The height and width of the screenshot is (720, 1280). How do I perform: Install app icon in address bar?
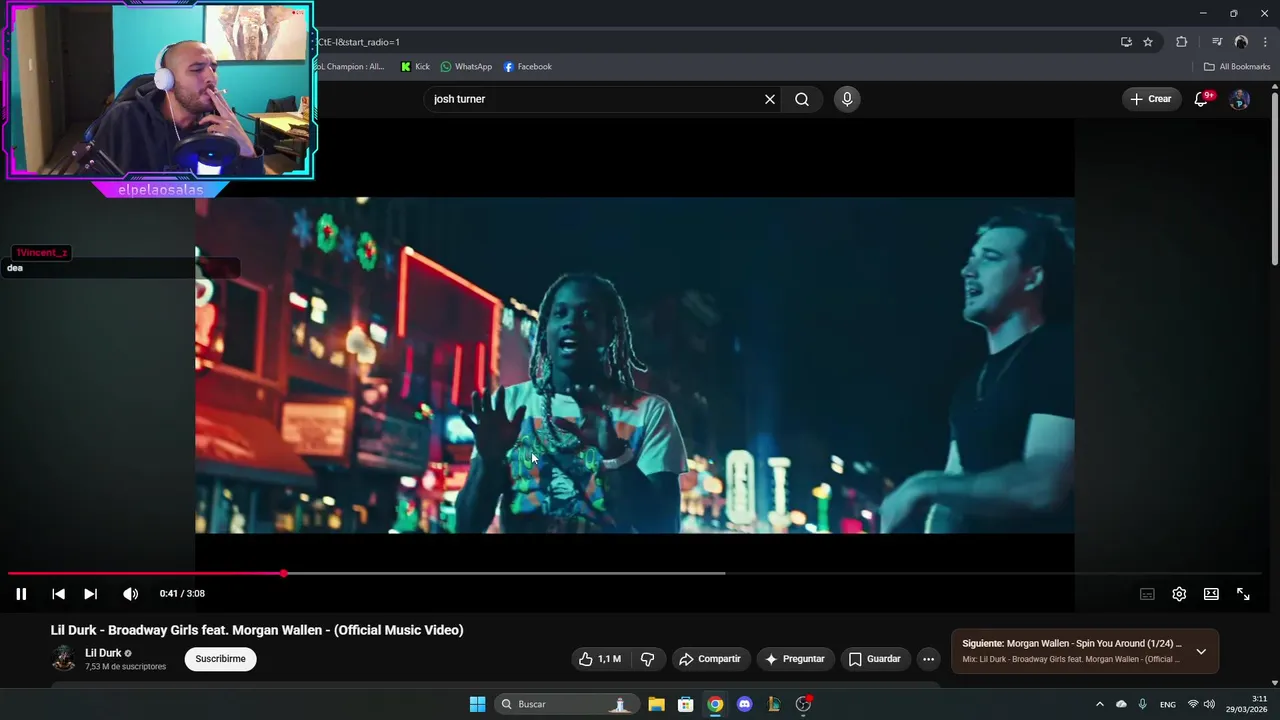tap(1126, 42)
